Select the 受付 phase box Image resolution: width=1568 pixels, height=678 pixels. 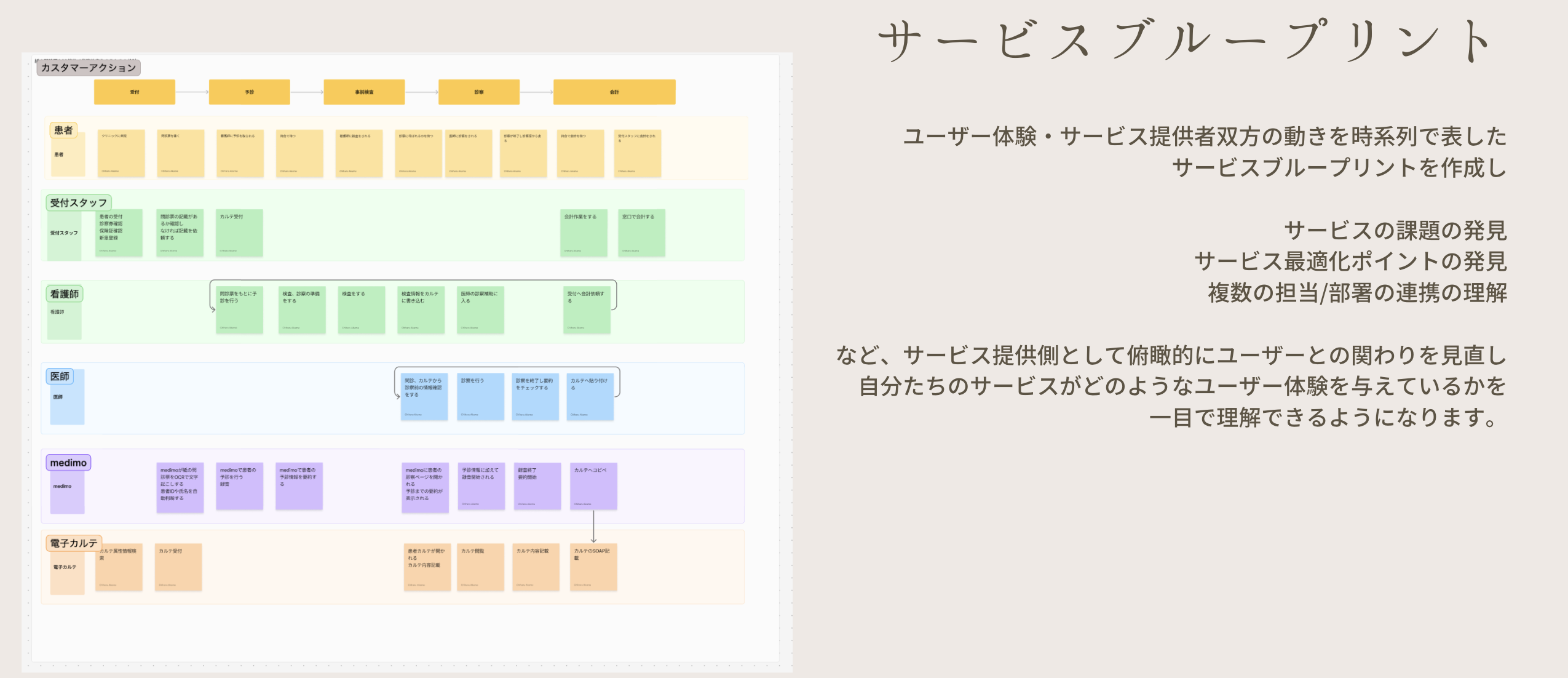pos(135,92)
